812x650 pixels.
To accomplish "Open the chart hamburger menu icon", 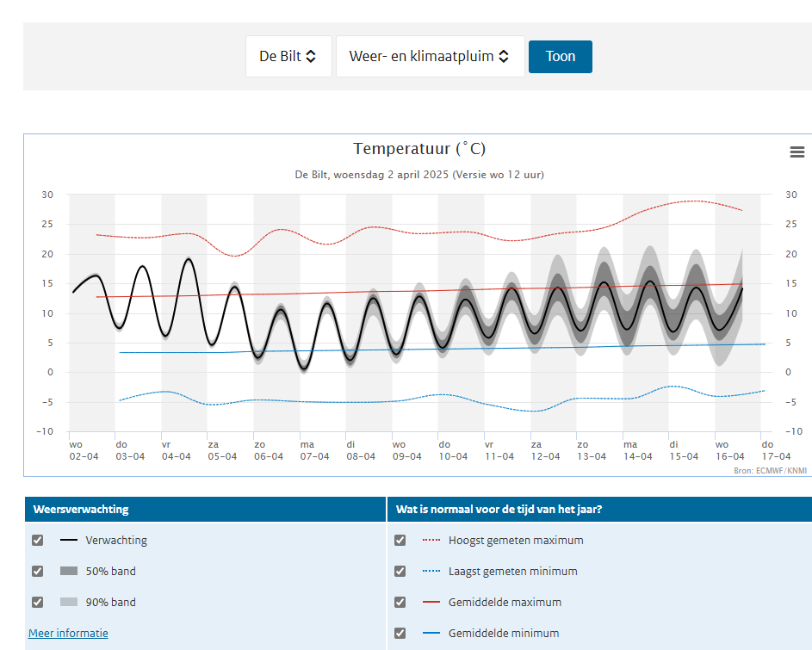I will [x=796, y=152].
